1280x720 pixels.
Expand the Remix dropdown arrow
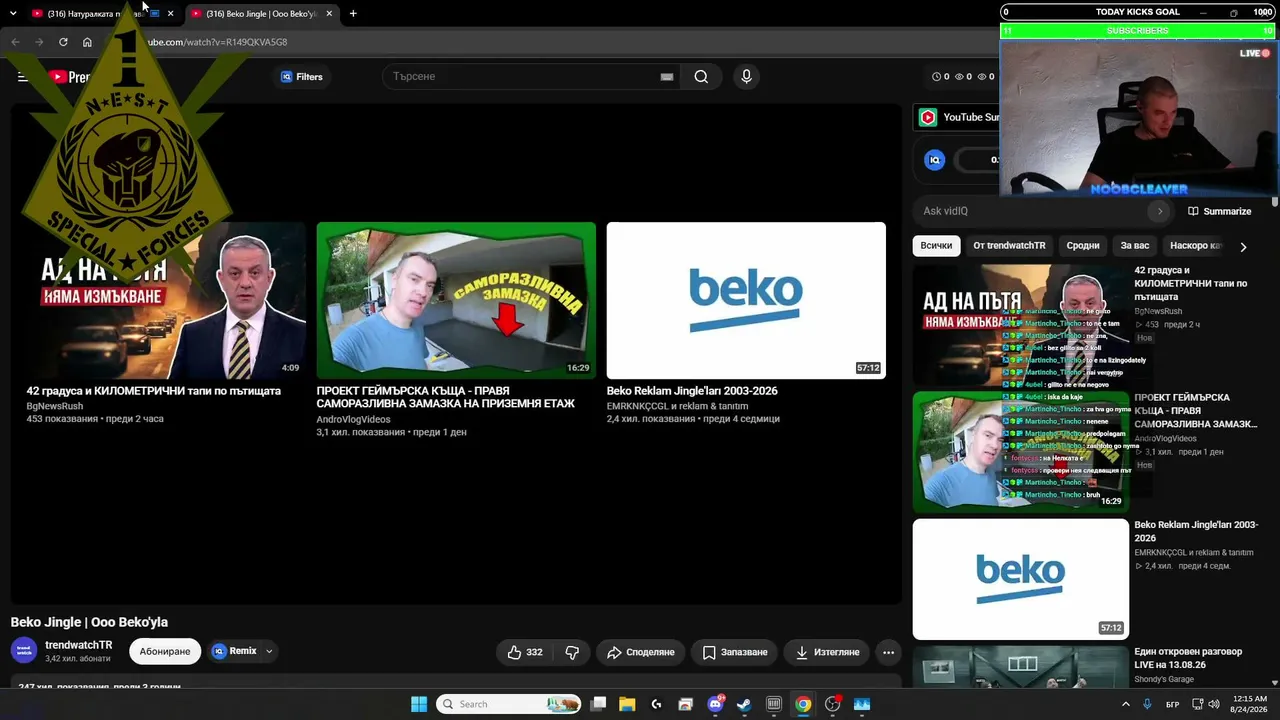(269, 652)
